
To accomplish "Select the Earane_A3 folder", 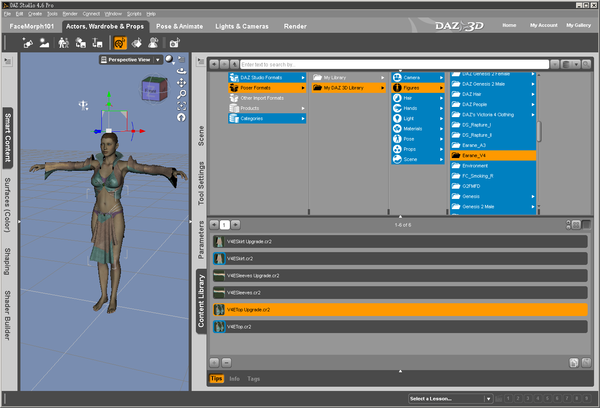I will 493,145.
